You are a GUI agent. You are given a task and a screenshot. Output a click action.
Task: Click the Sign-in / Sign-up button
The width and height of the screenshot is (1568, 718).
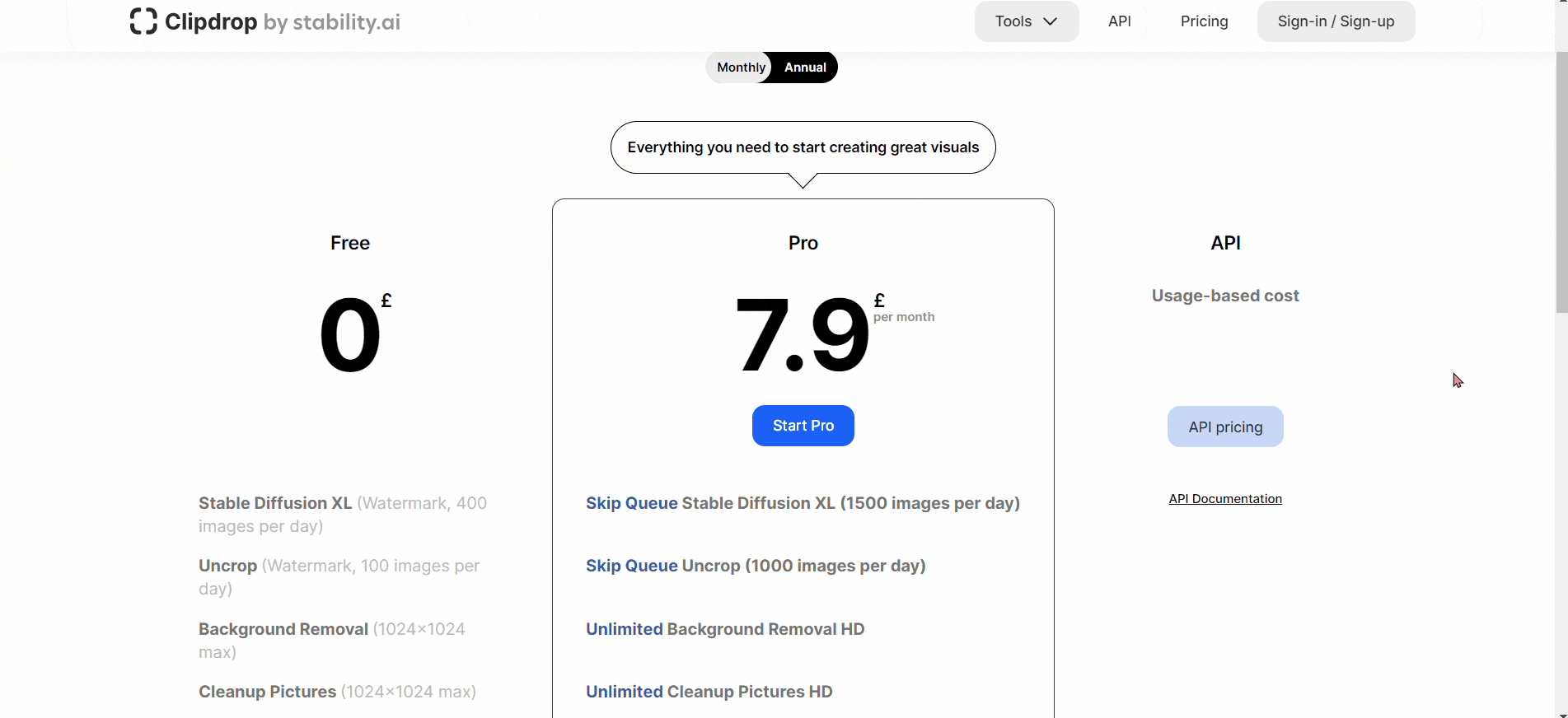click(x=1336, y=21)
